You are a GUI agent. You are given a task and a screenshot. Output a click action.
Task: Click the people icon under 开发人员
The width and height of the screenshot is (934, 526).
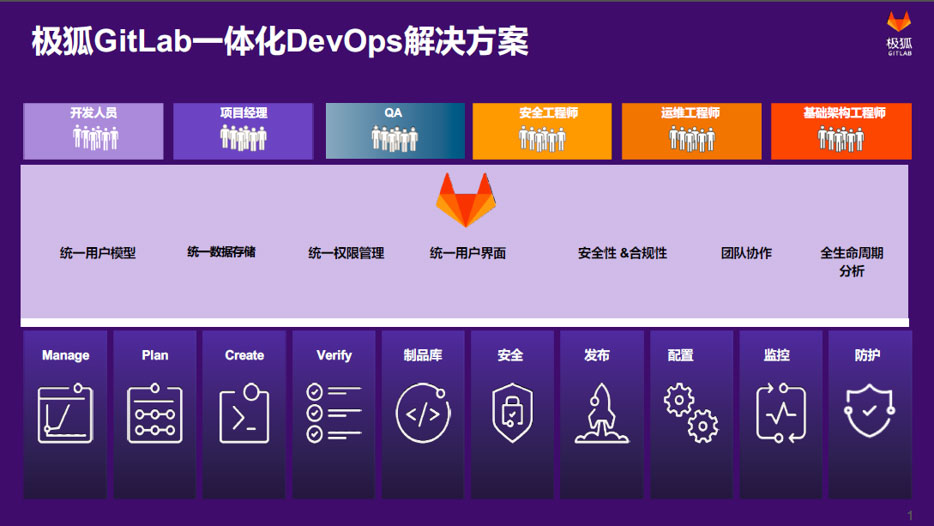[x=95, y=138]
